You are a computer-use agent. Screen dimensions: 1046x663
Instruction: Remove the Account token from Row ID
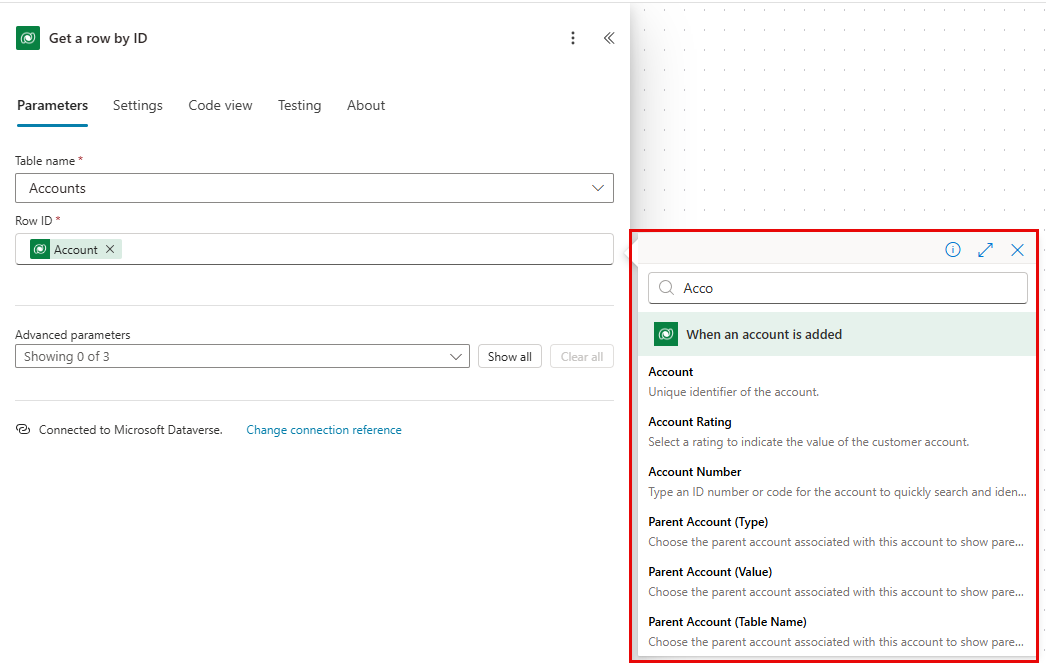(x=110, y=249)
